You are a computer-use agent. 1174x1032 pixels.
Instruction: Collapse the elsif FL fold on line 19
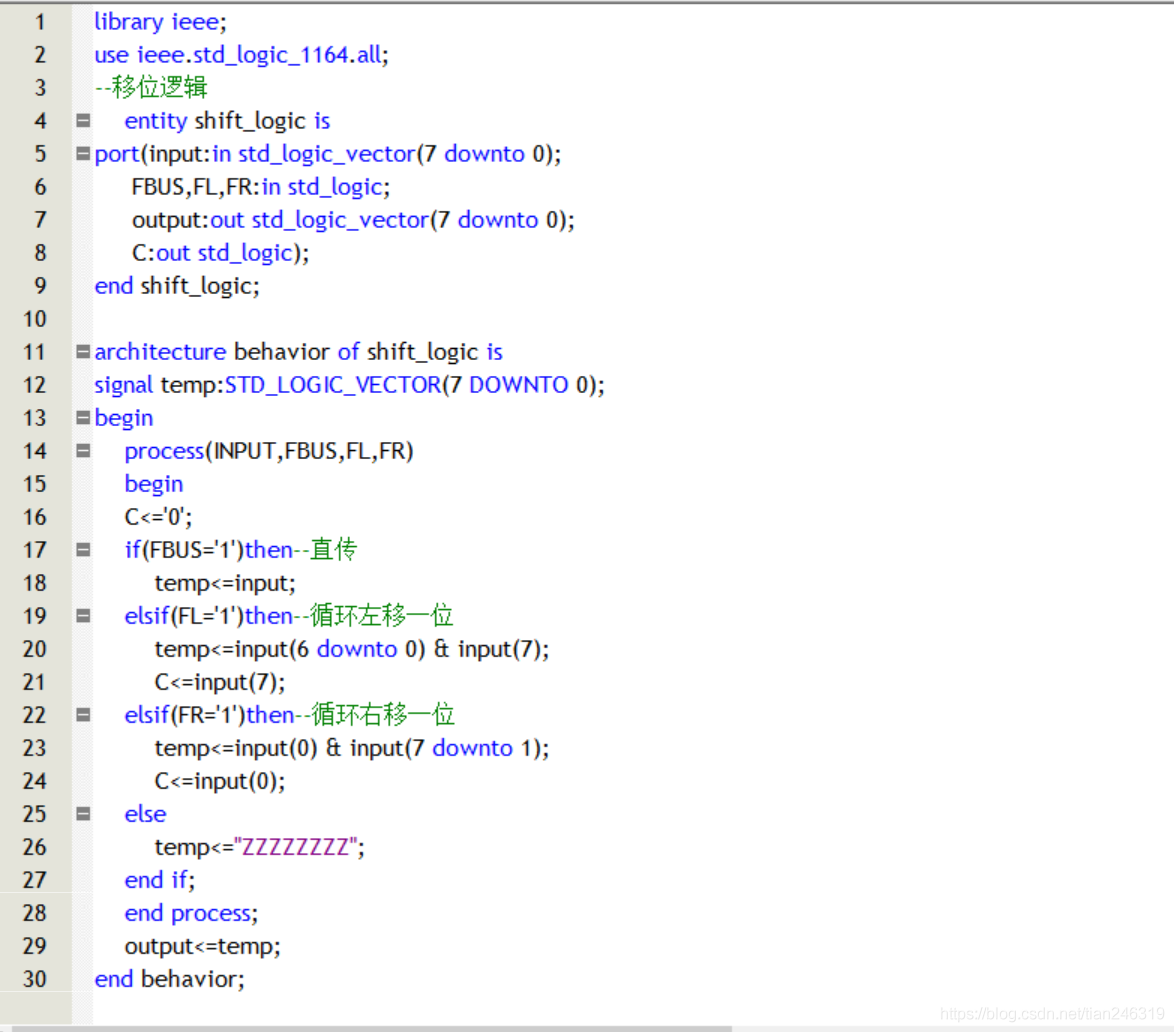click(83, 616)
